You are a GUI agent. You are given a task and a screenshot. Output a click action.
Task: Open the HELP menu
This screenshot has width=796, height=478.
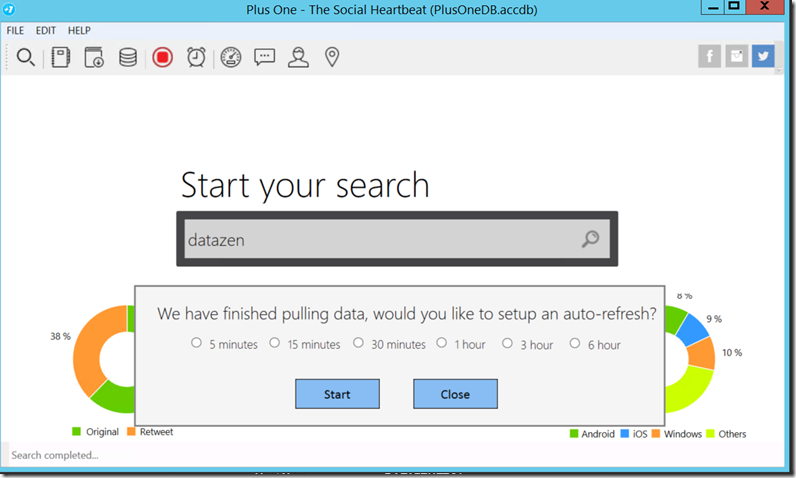tap(79, 31)
